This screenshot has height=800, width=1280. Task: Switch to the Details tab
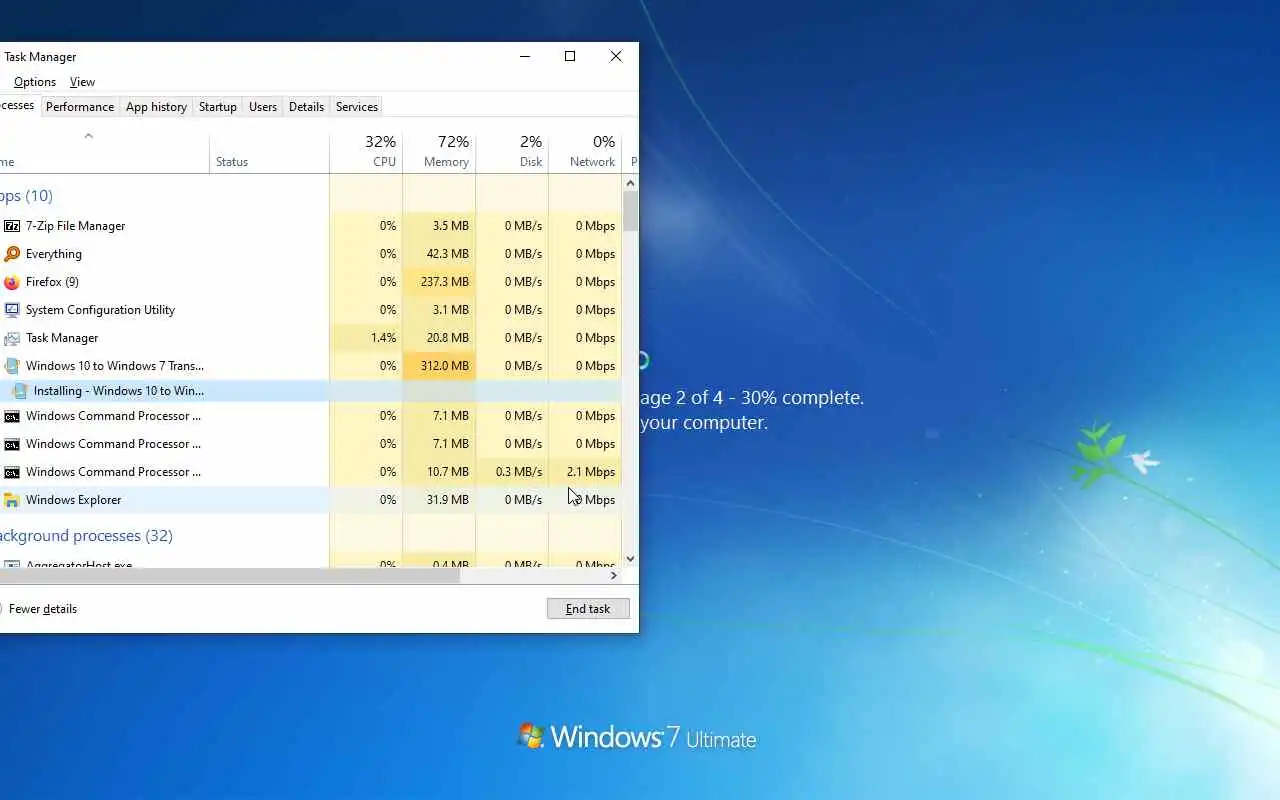tap(306, 107)
